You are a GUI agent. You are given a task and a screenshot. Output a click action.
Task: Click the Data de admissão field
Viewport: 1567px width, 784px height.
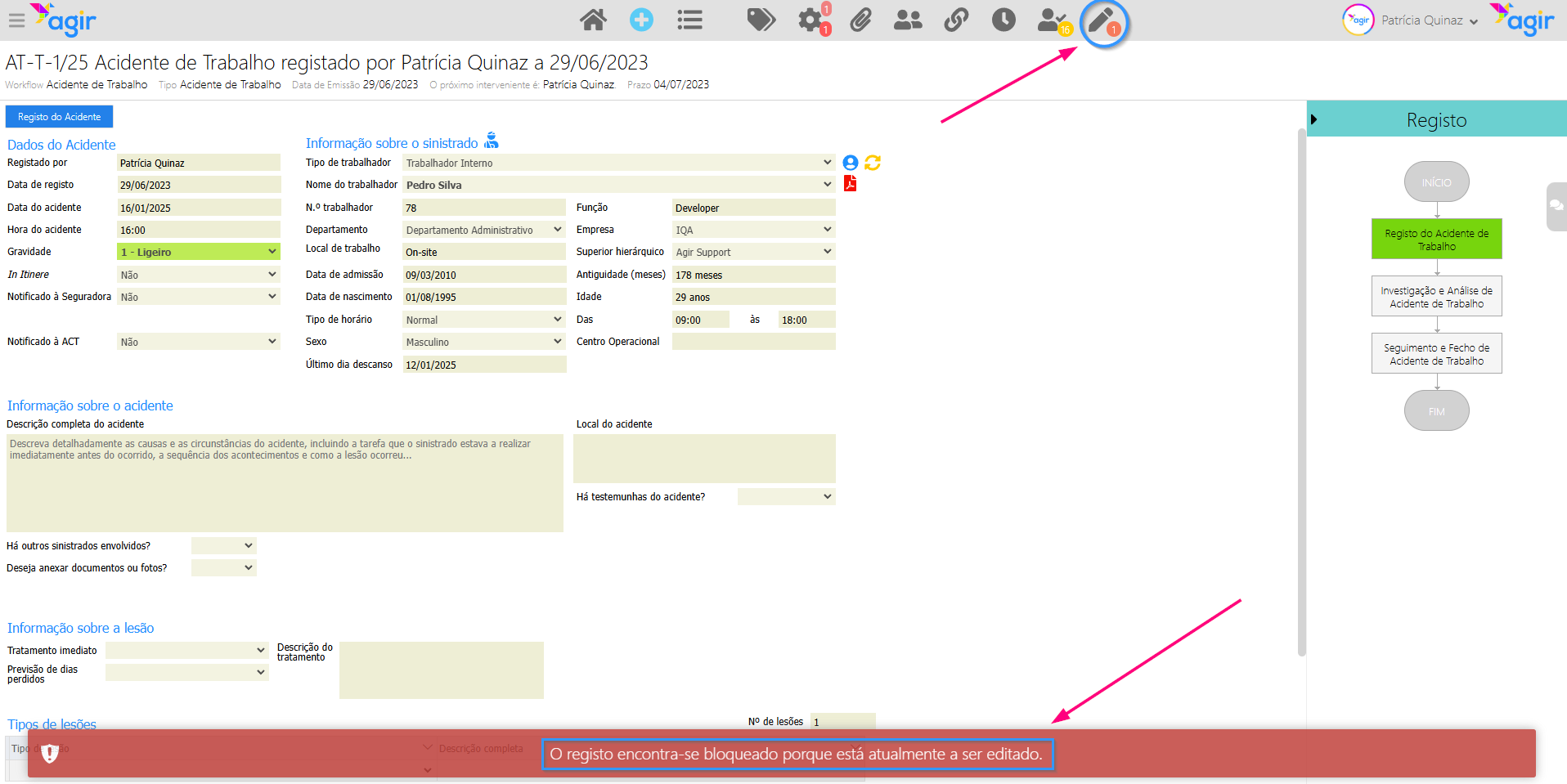(484, 275)
